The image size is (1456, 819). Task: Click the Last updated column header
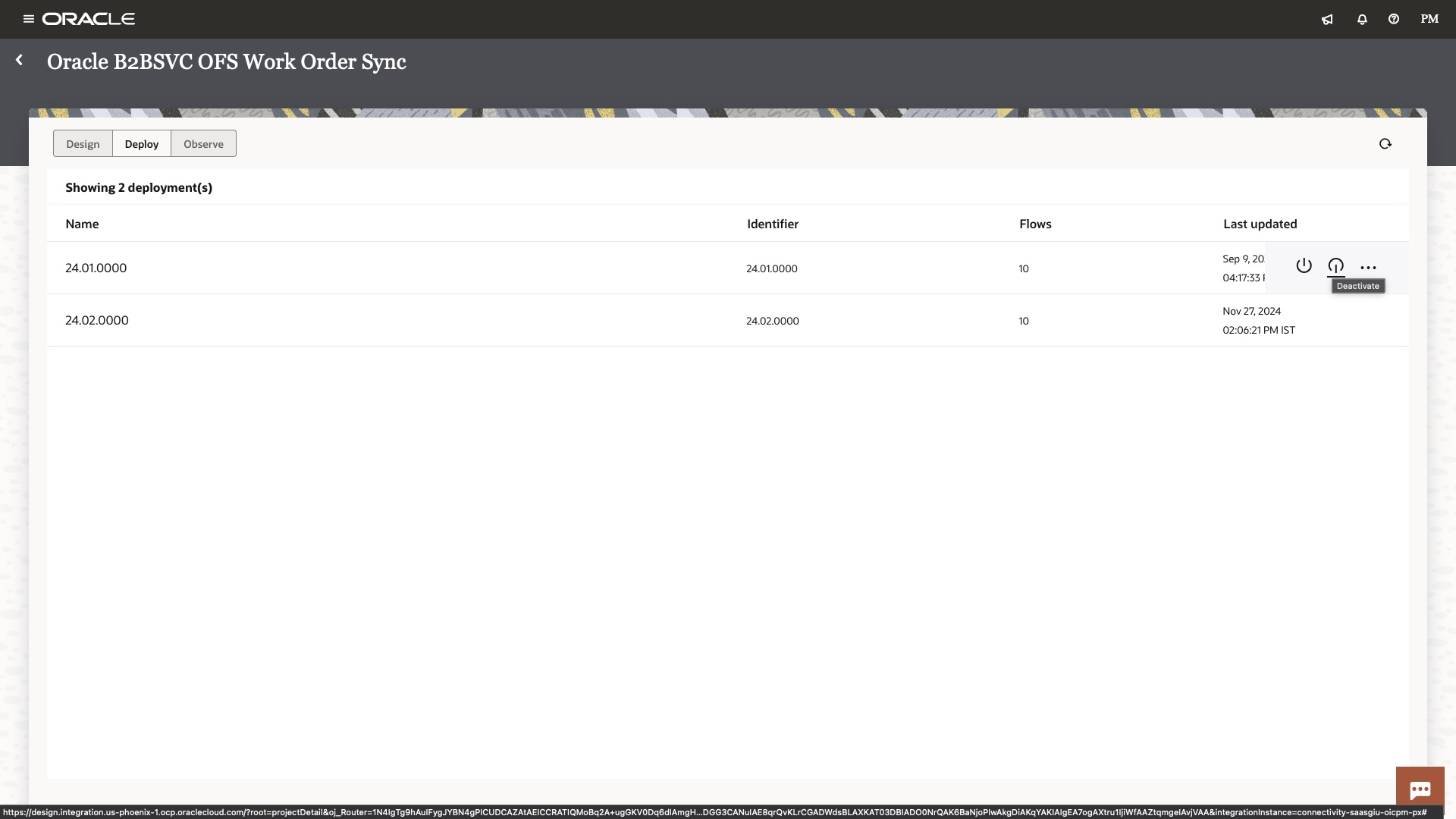pos(1260,224)
